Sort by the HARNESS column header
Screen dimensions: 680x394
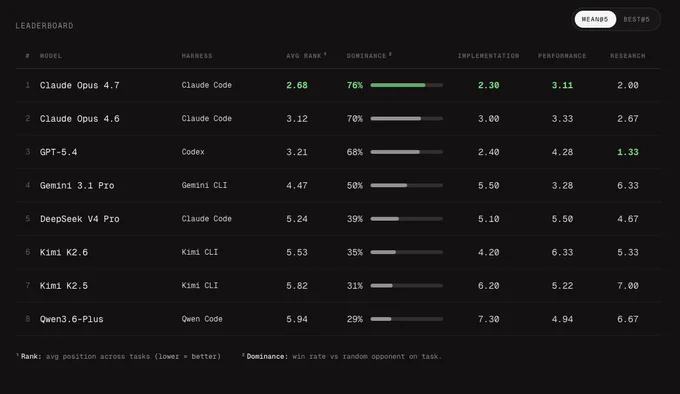197,56
